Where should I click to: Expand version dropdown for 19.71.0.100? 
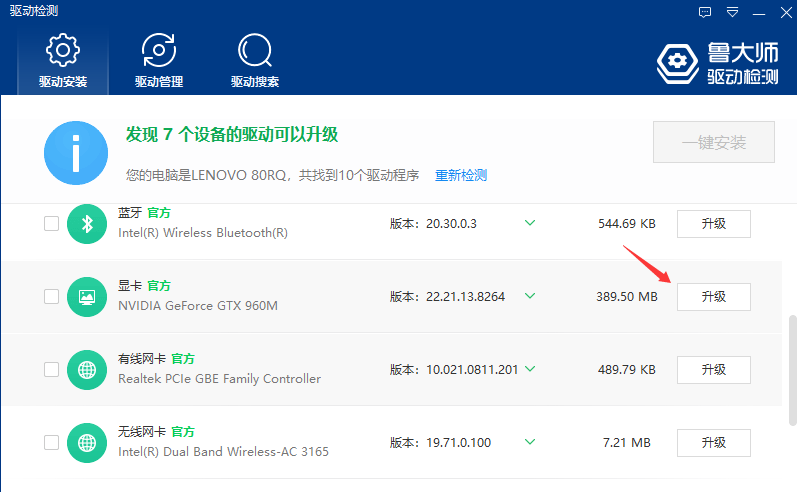click(x=530, y=442)
